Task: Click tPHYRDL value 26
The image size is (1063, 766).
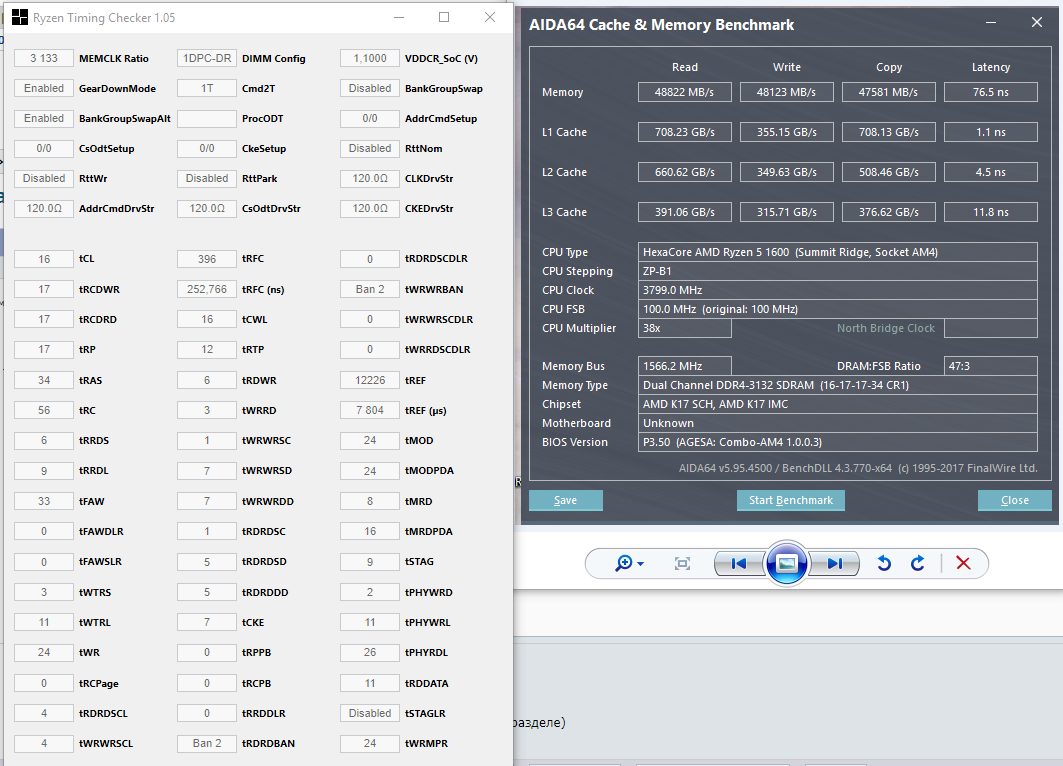Action: tap(370, 652)
